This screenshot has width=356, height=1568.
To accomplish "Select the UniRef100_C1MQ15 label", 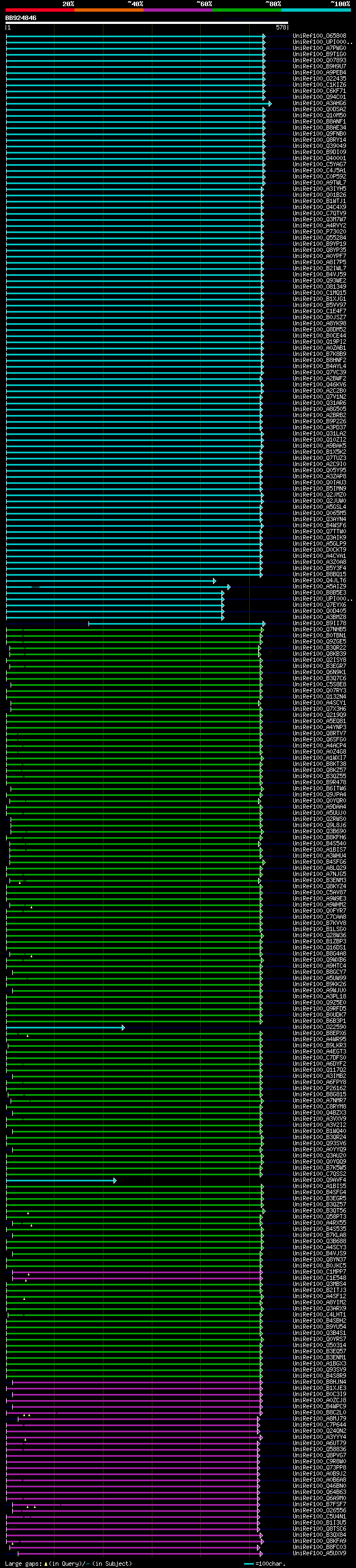I will point(319,293).
